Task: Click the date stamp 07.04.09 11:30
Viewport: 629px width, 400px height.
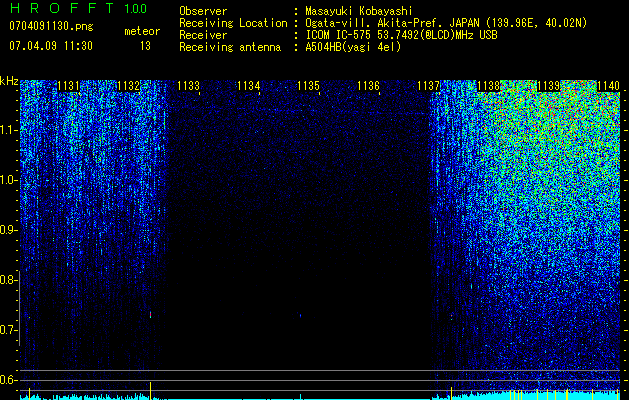Action: pos(51,46)
